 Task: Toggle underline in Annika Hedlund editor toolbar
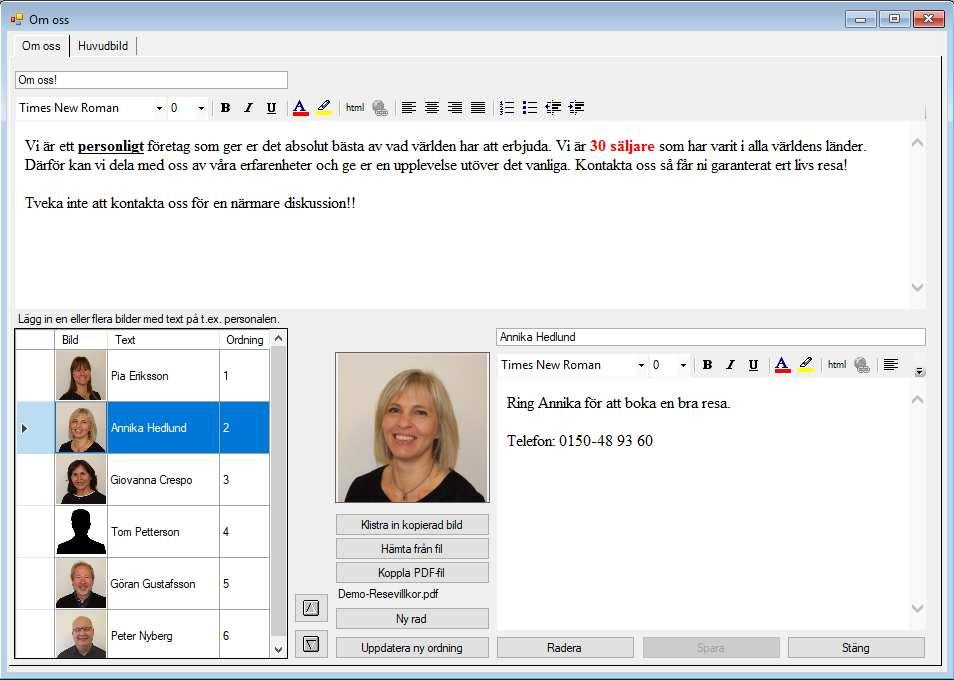753,365
